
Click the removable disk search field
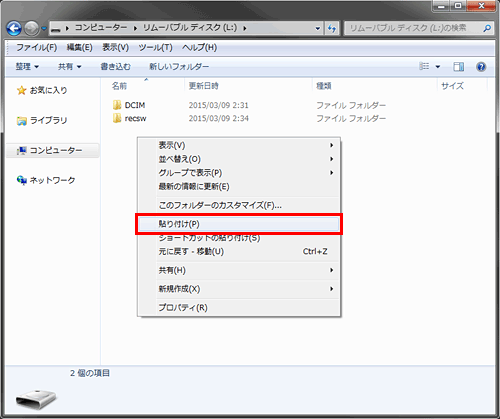414,28
